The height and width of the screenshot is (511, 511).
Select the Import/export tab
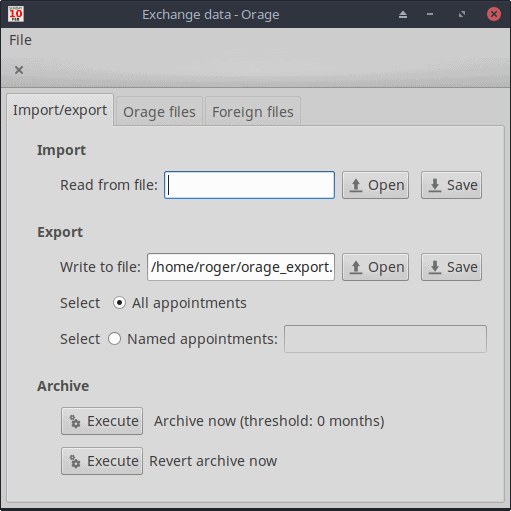pos(60,110)
